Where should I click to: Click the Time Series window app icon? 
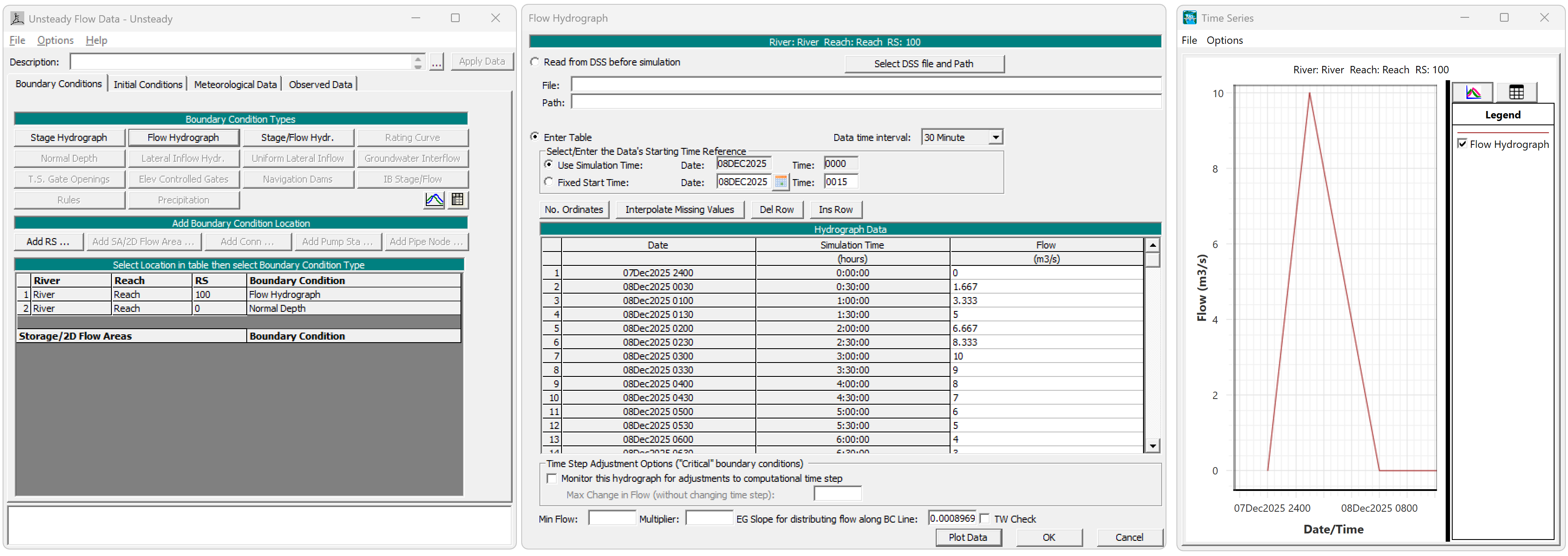pyautogui.click(x=1189, y=18)
